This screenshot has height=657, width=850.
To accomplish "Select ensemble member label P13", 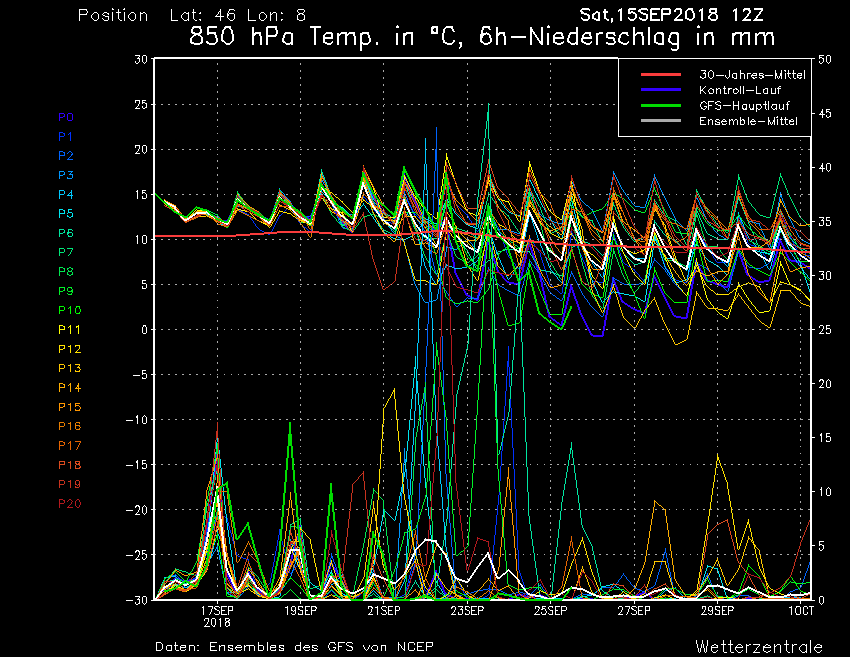I will tap(69, 368).
